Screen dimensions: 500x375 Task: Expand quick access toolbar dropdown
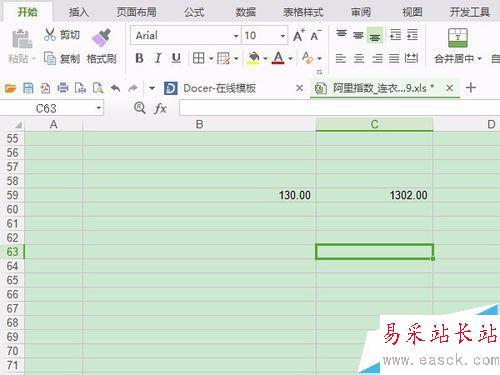tap(152, 88)
